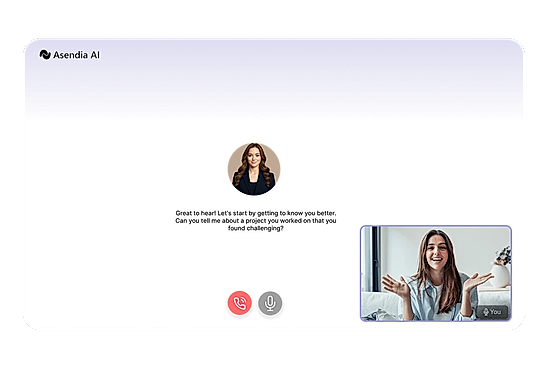The width and height of the screenshot is (548, 368).
Task: Click the Asendia AI swirl logo icon
Action: click(45, 55)
